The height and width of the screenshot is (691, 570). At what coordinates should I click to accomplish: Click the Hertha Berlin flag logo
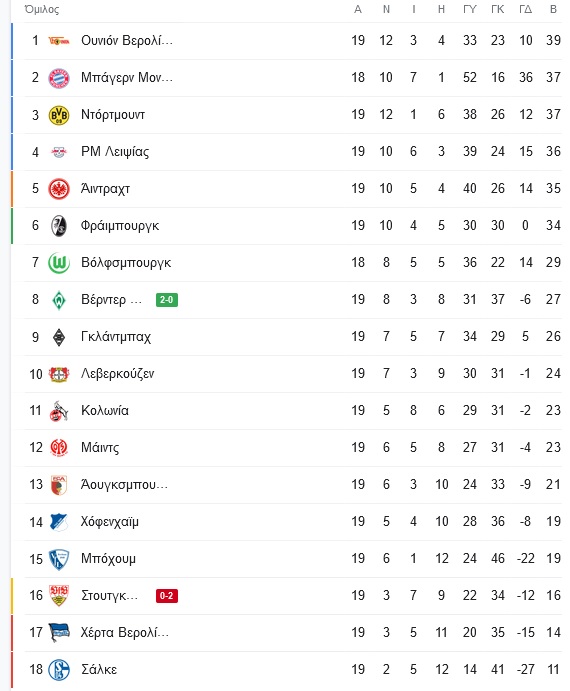tap(59, 633)
